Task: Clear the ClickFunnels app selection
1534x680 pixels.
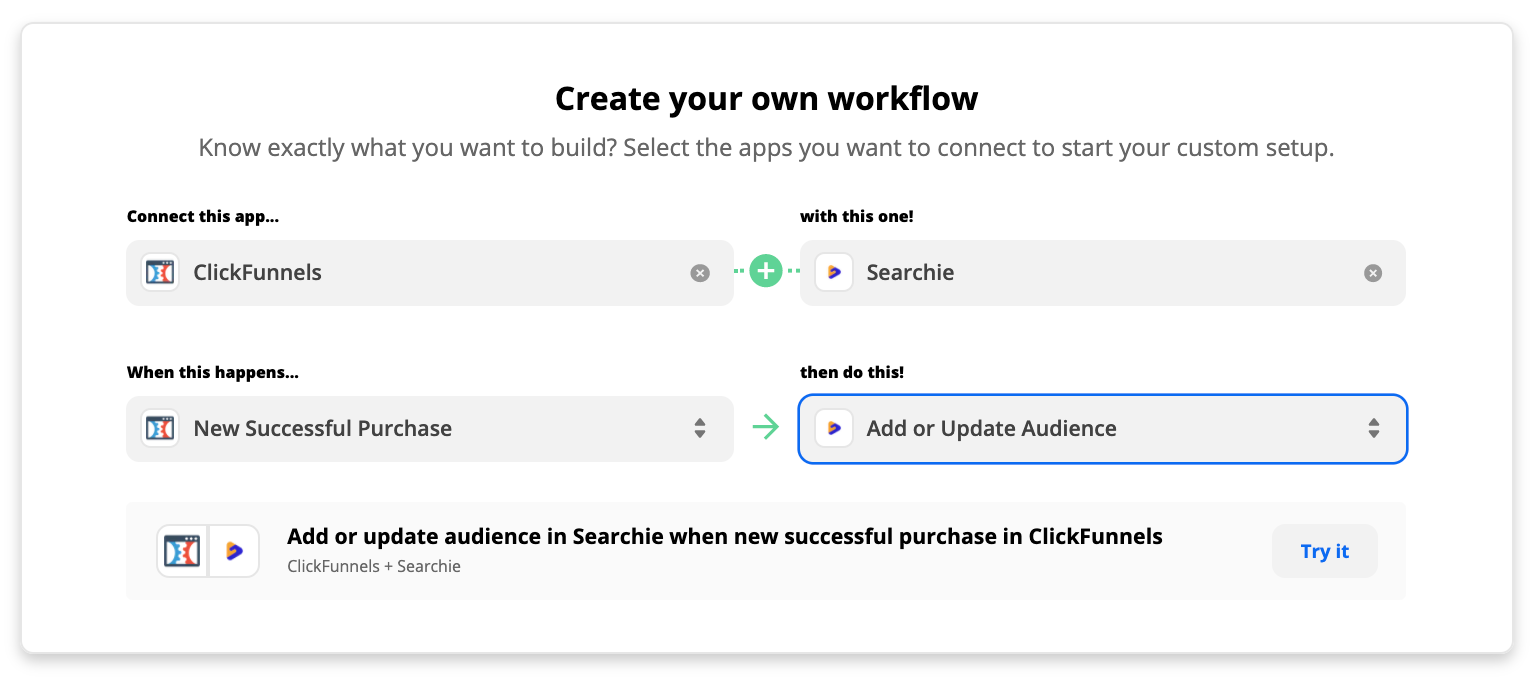Action: click(x=700, y=273)
